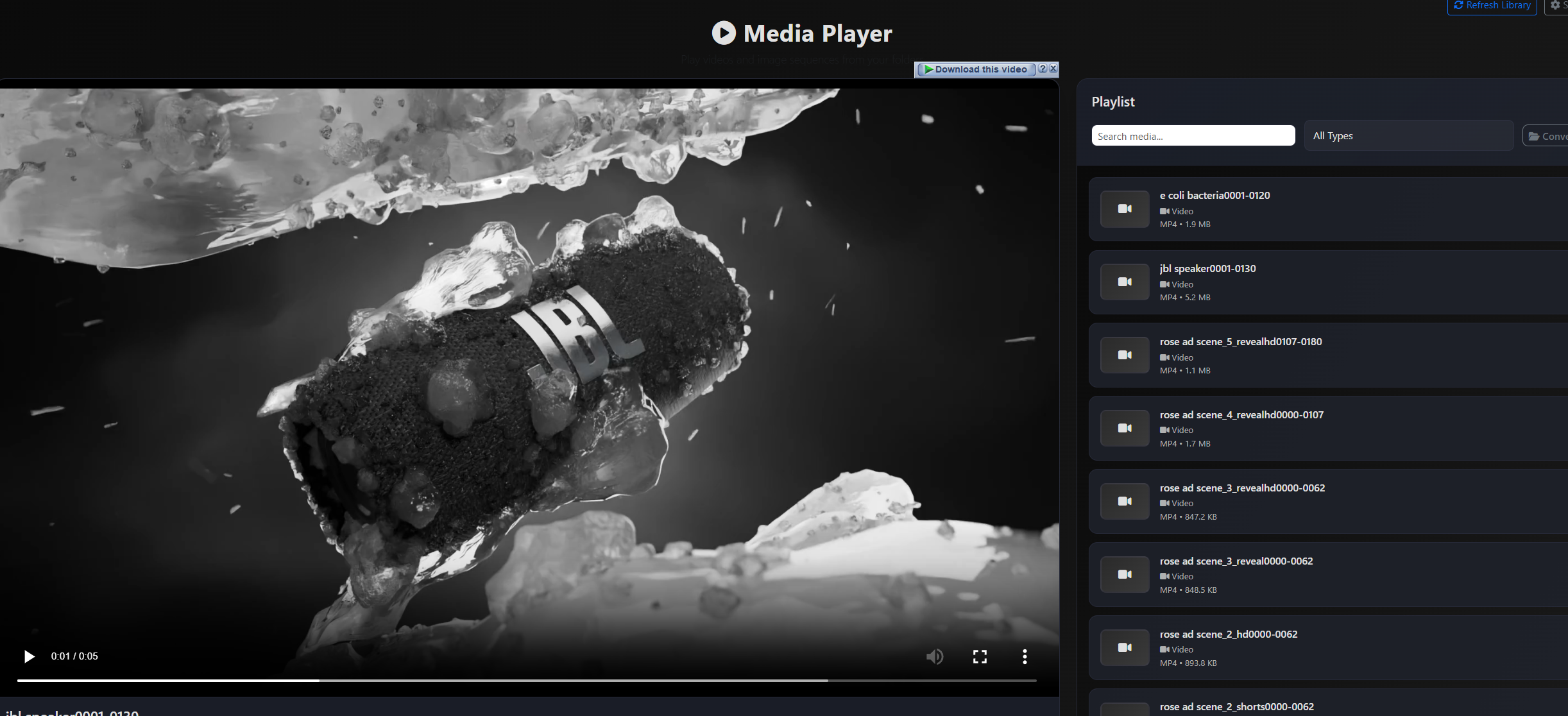Mute the video using the speaker icon
Viewport: 1568px width, 716px height.
934,656
